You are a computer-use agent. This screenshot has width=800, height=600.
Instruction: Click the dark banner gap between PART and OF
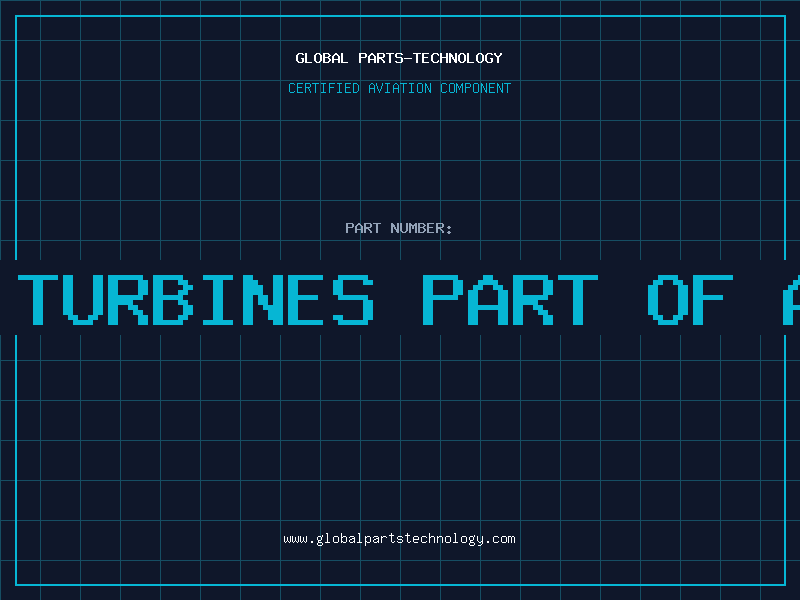(622, 300)
